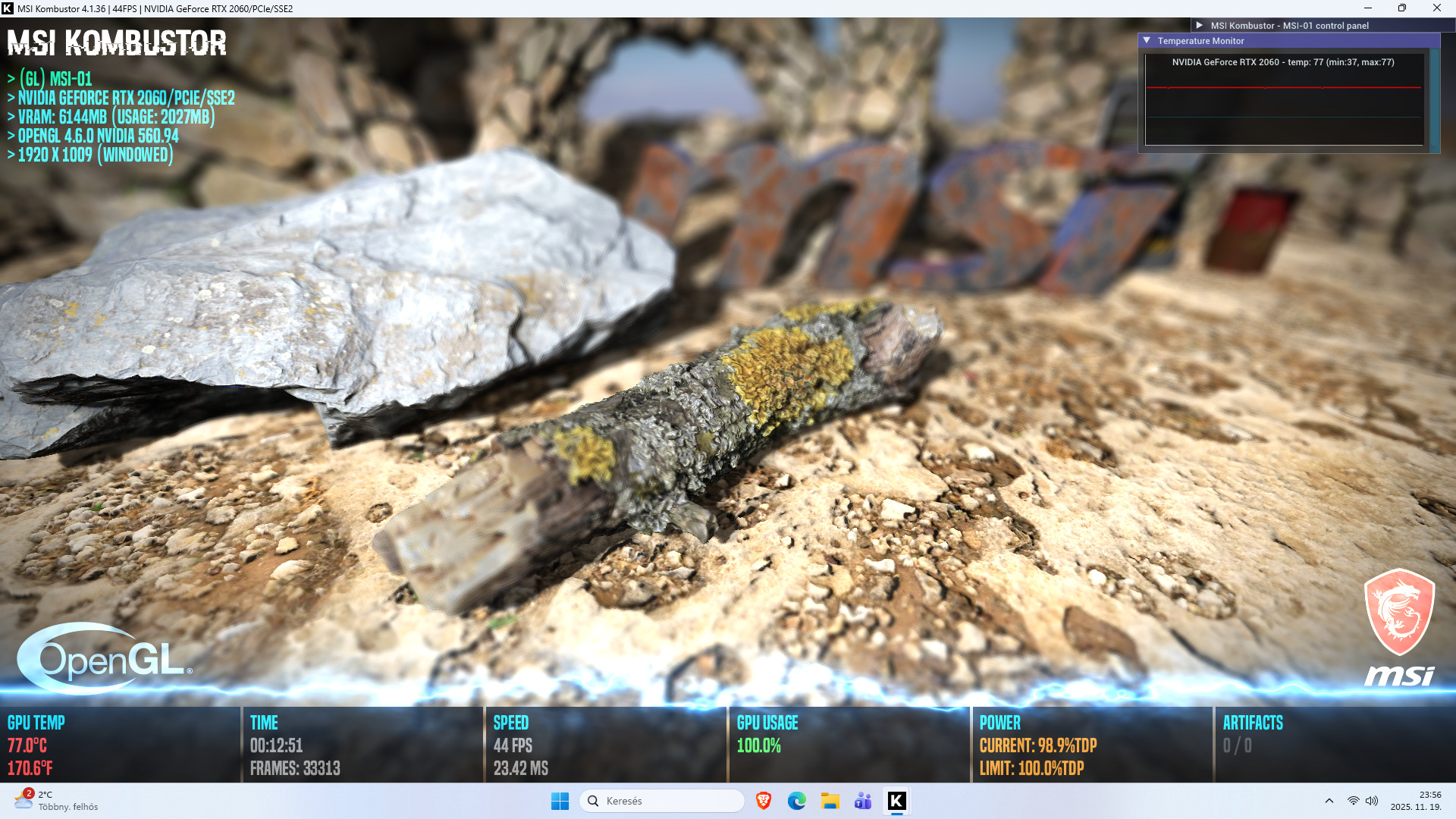Click the Kombustor icon in title bar

[8, 8]
